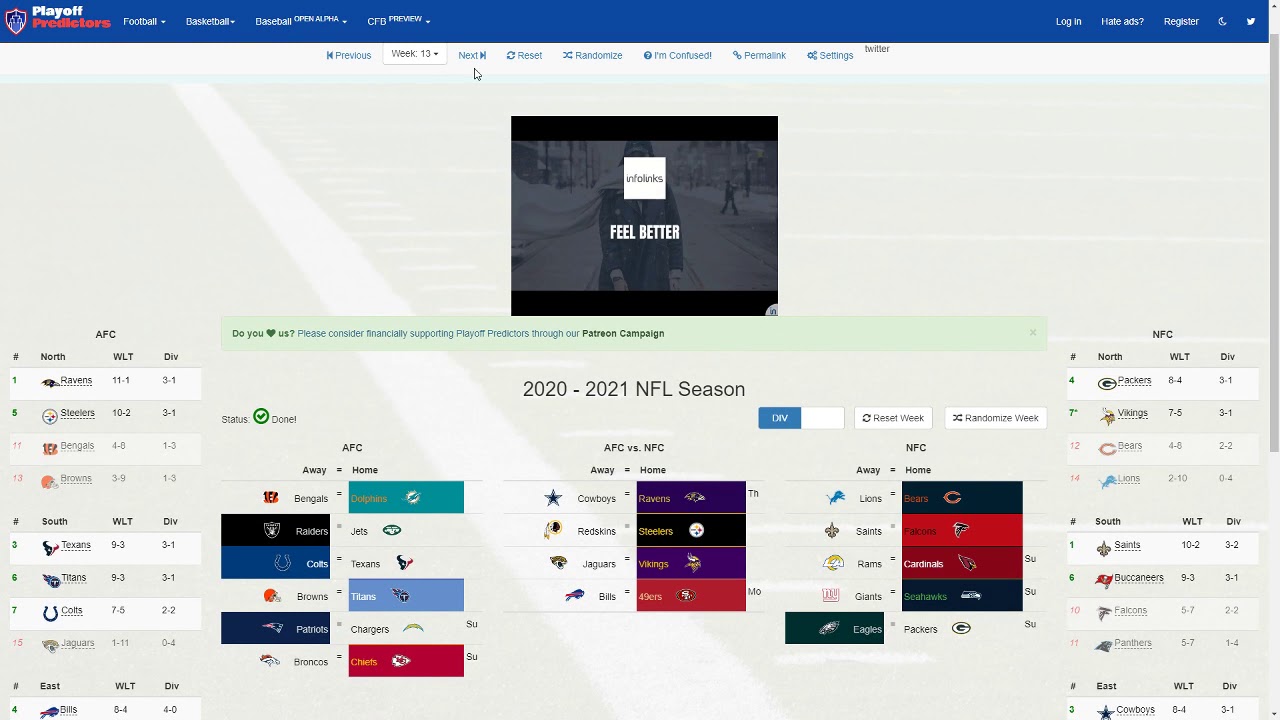Click Reset Week button
The image size is (1280, 720).
(893, 418)
